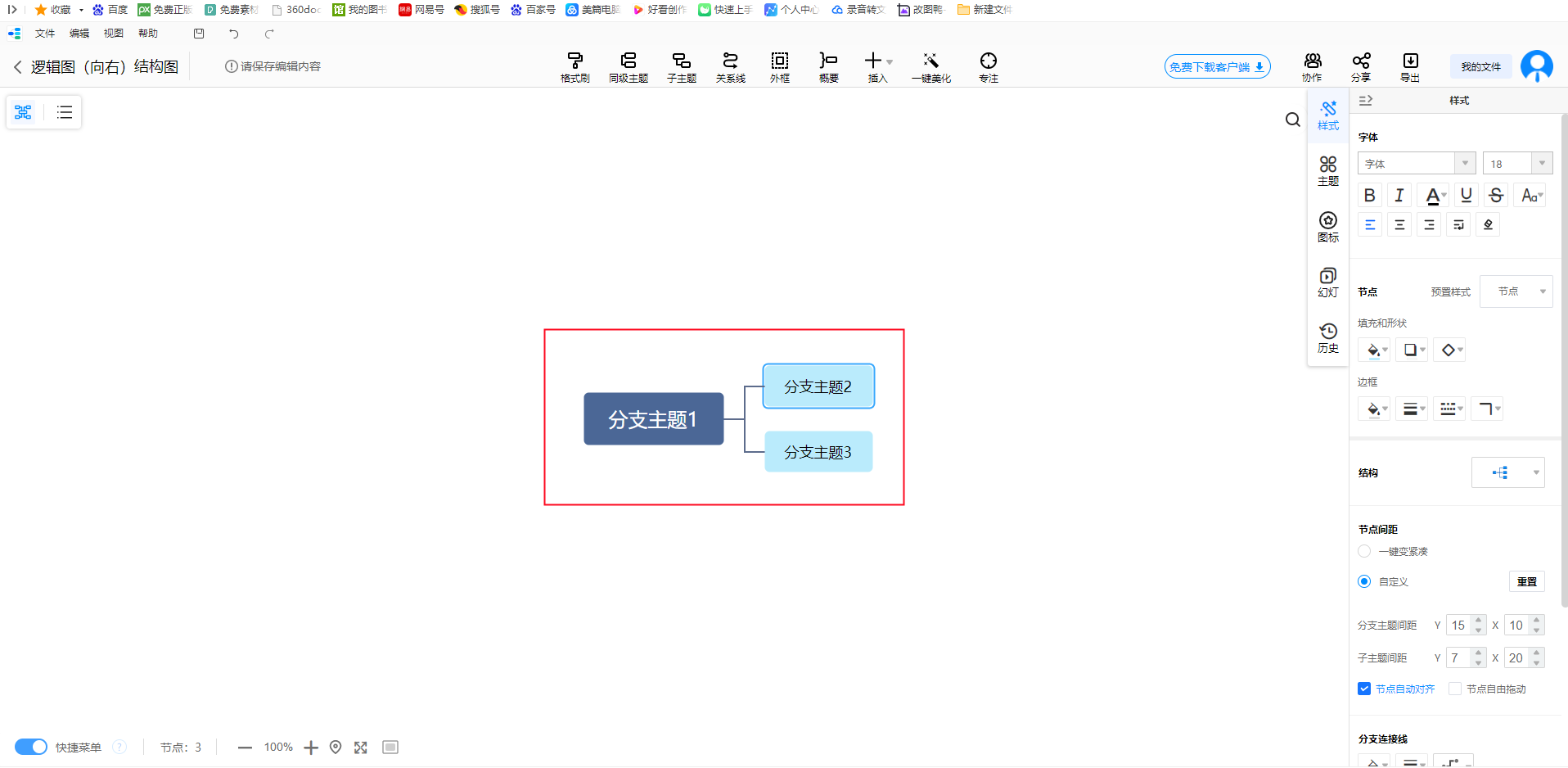This screenshot has height=768, width=1568.
Task: Open the 导出 export icon
Action: (x=1410, y=66)
